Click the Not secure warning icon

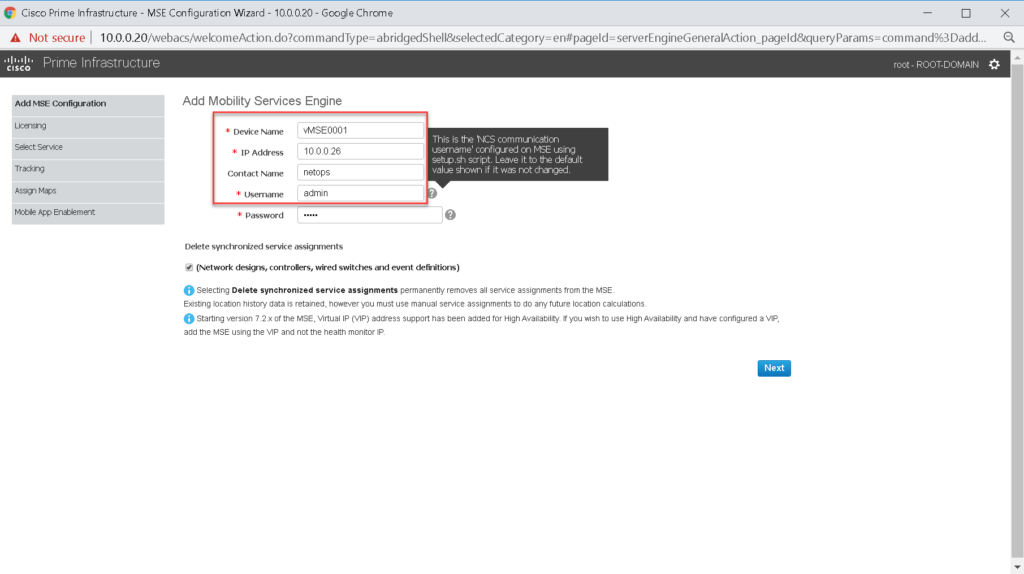(x=15, y=38)
